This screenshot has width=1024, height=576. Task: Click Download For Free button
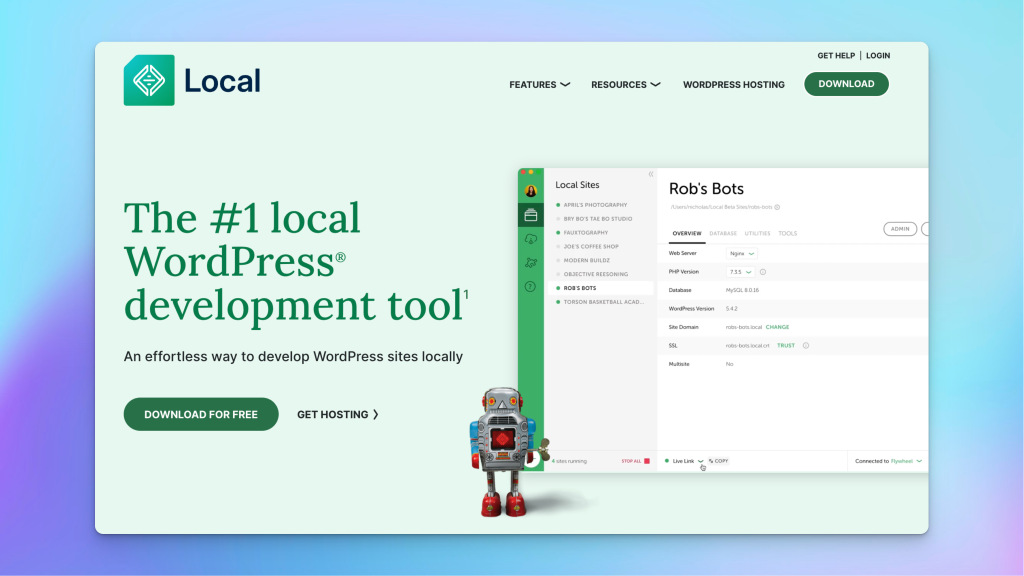(201, 414)
